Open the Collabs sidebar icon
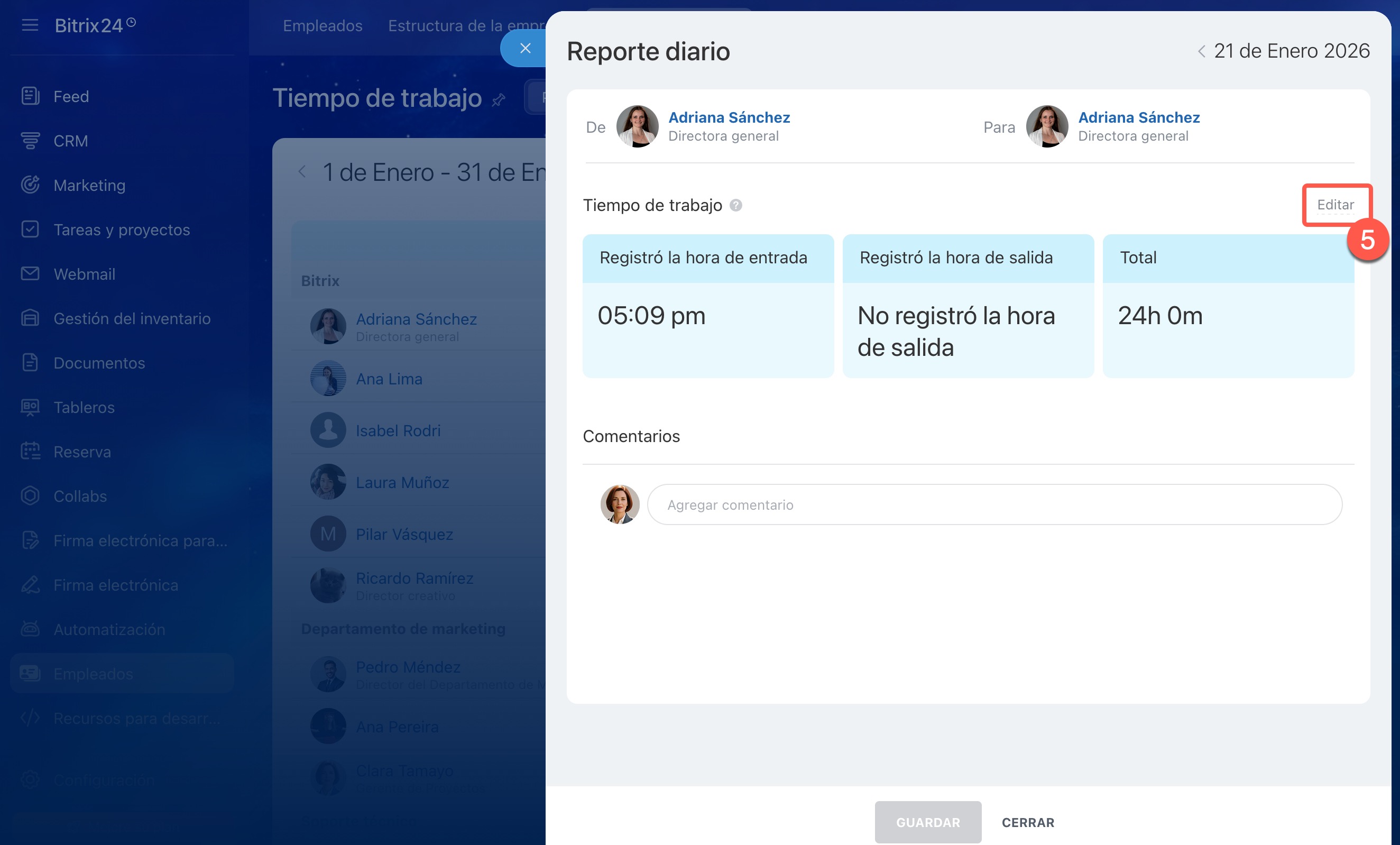 click(30, 496)
